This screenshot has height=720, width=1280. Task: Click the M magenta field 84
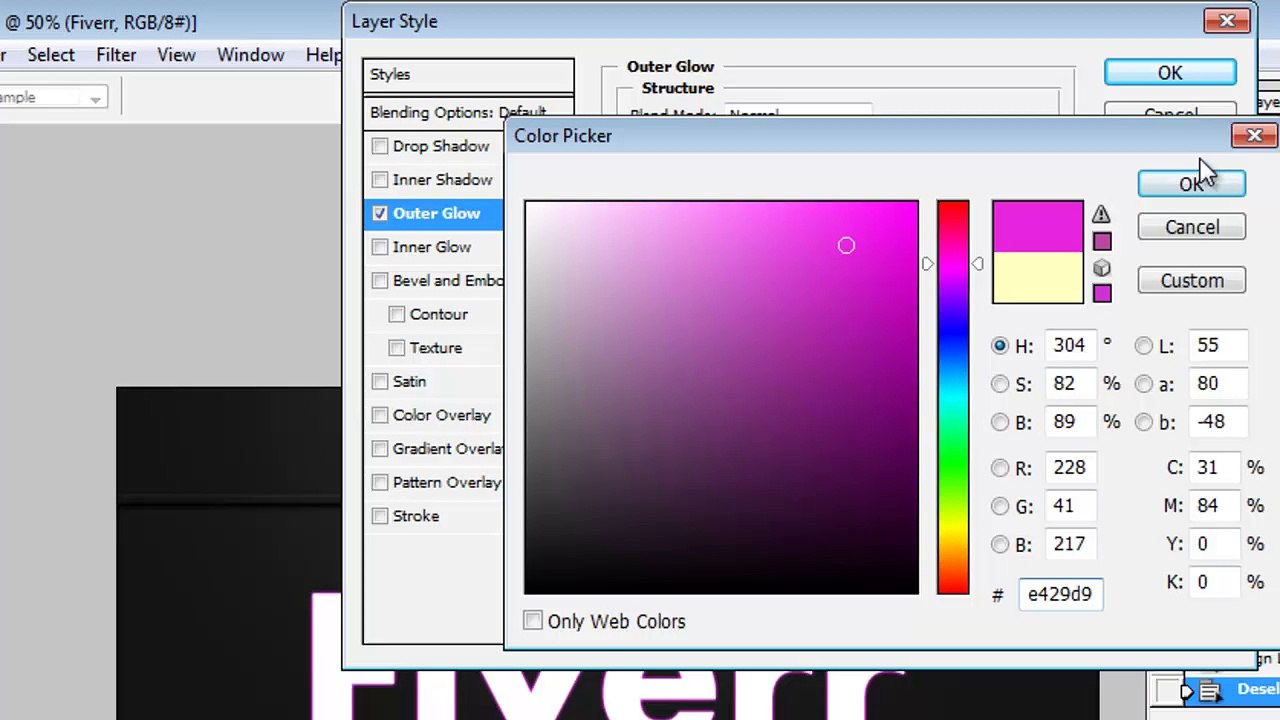coord(1214,506)
